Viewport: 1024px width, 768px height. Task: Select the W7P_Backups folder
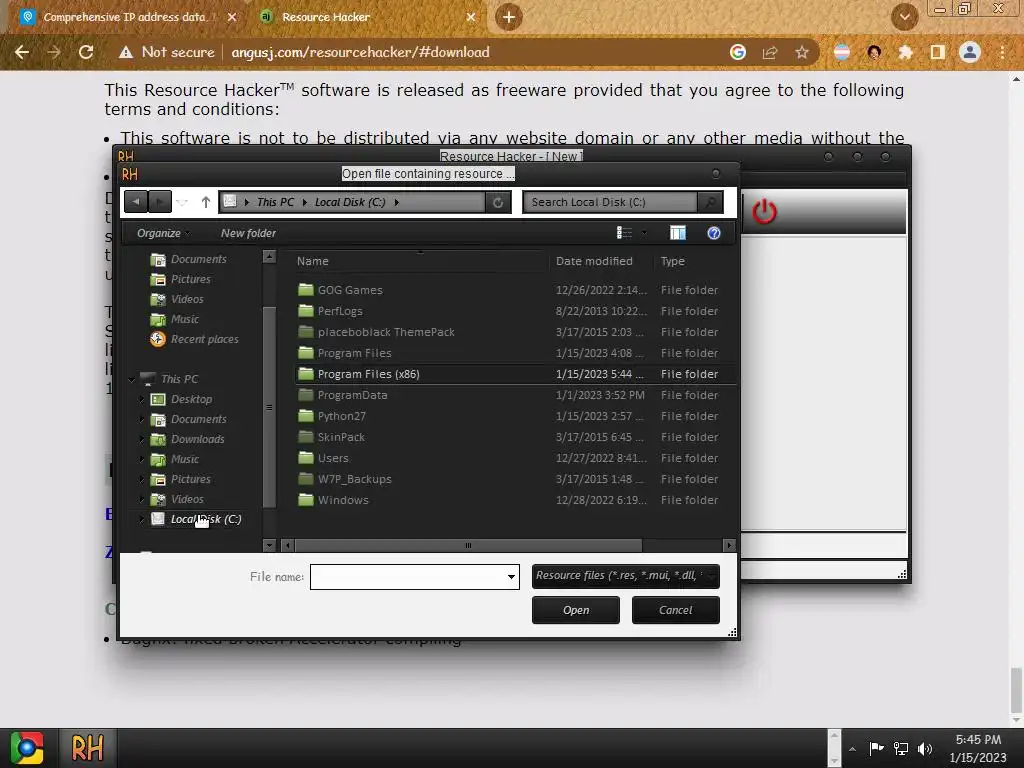pos(344,479)
